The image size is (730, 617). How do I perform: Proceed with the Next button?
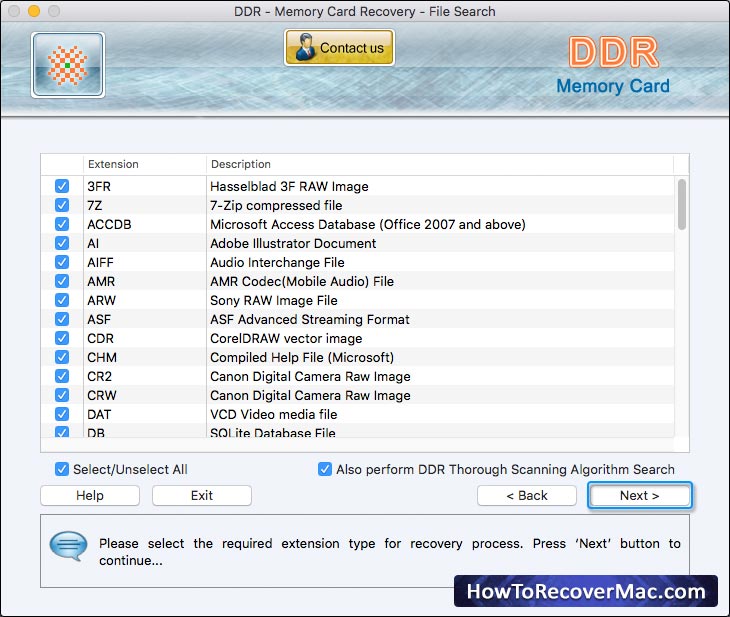640,495
